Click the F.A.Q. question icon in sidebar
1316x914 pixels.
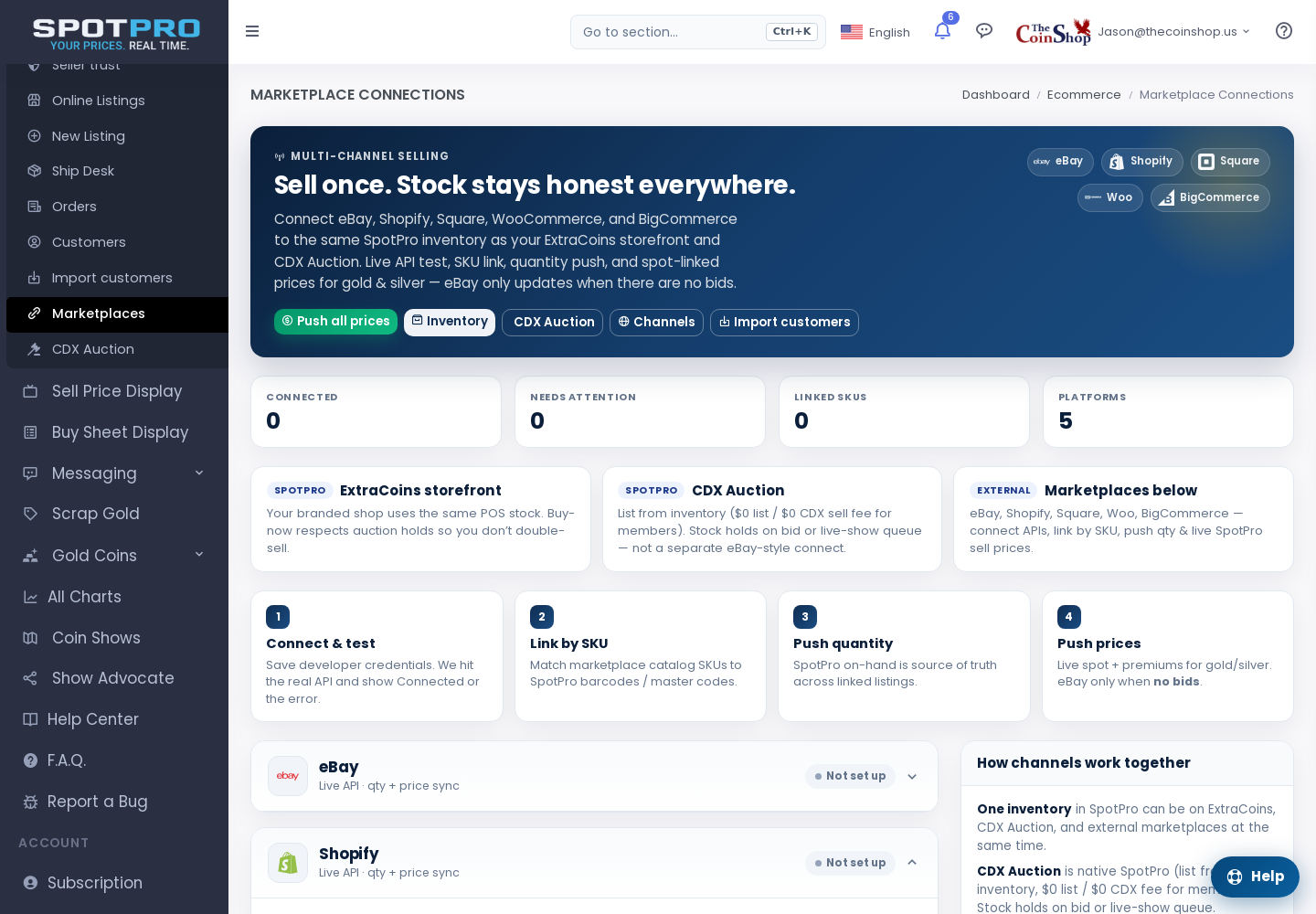click(x=30, y=760)
